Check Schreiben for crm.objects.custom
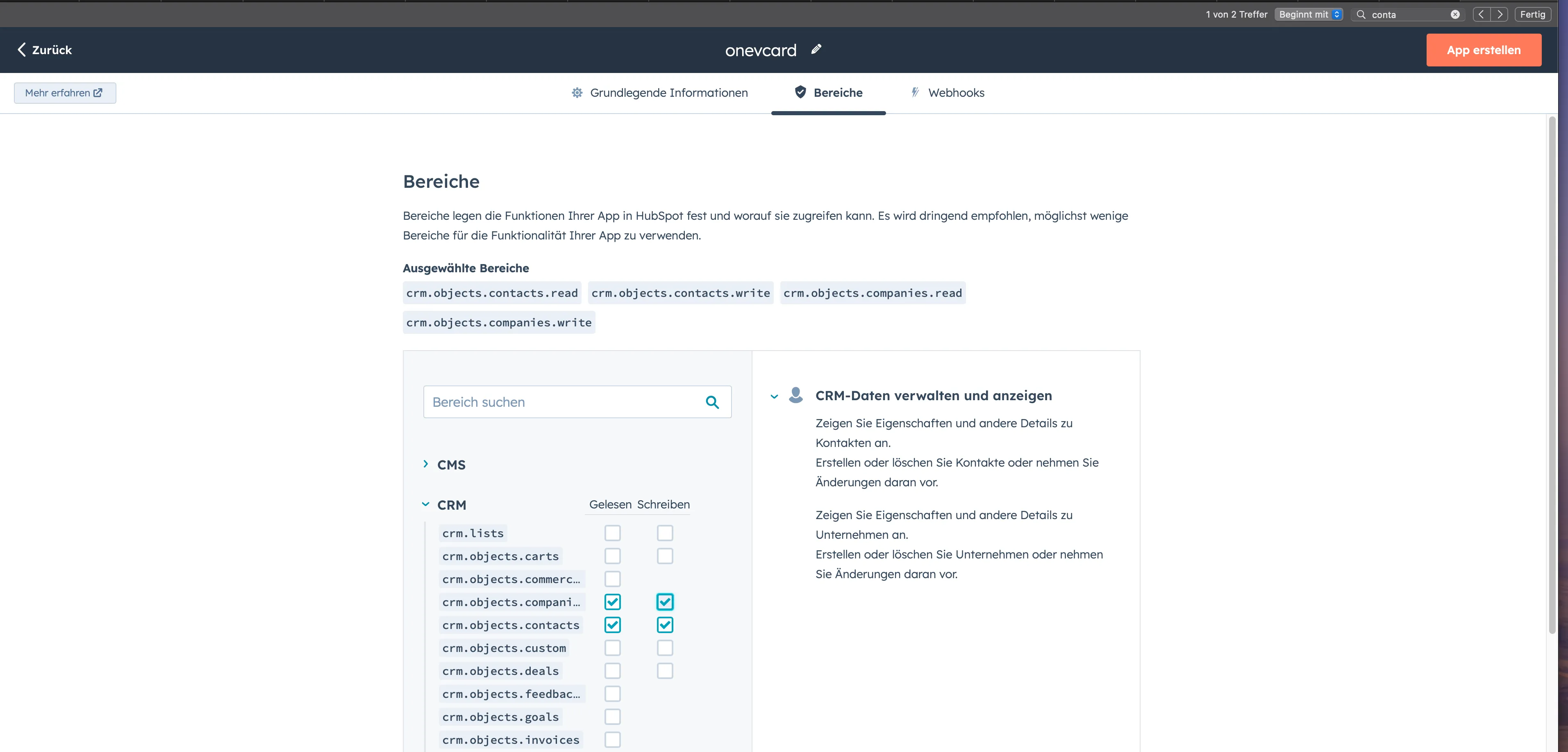Image resolution: width=1568 pixels, height=752 pixels. point(665,648)
